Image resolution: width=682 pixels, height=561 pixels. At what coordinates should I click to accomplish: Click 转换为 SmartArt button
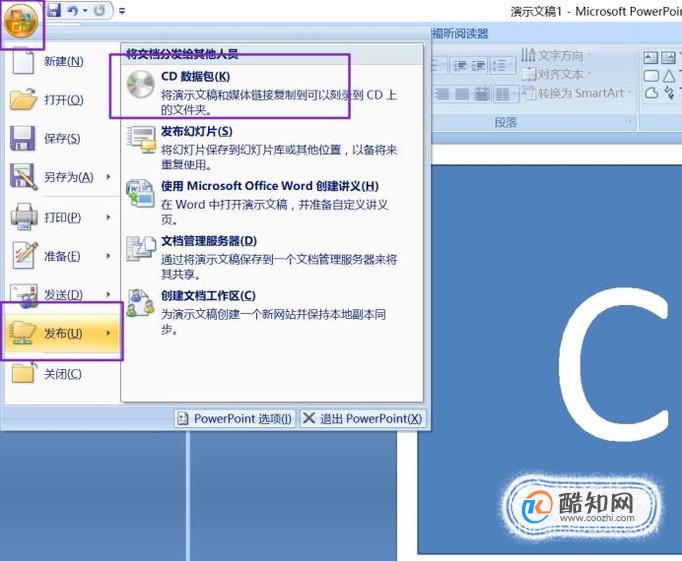[x=577, y=93]
